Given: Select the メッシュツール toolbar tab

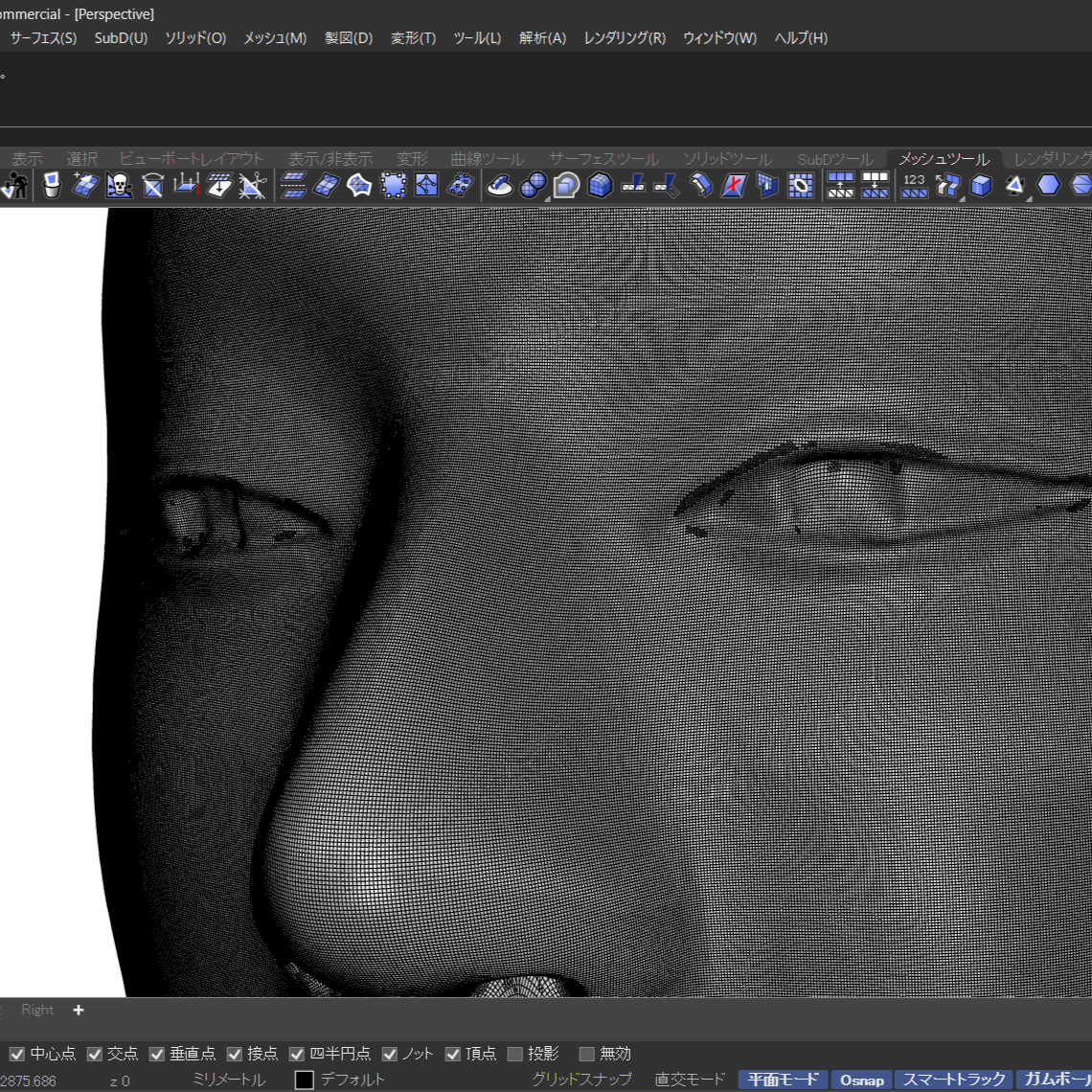Looking at the screenshot, I should pyautogui.click(x=944, y=159).
